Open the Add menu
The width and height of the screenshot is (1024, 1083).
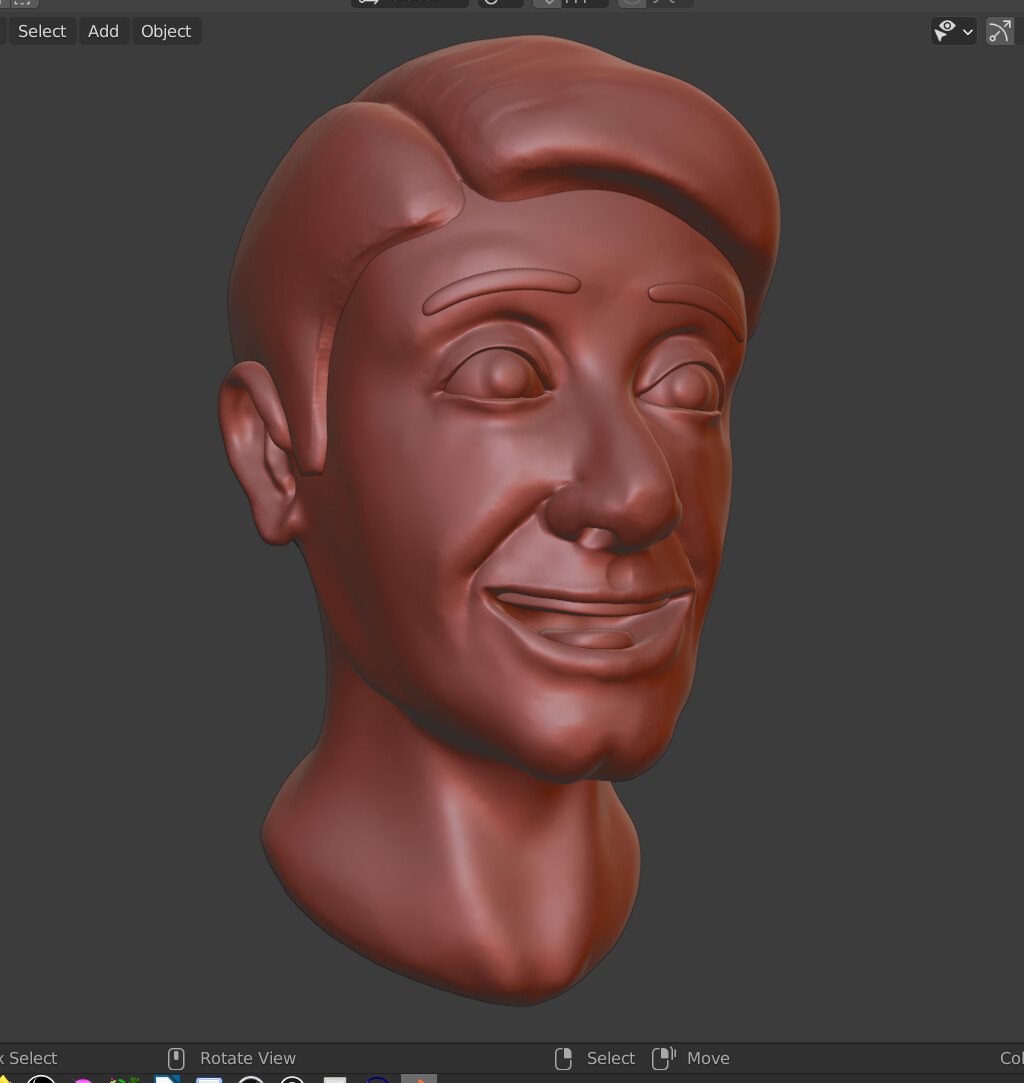[103, 31]
